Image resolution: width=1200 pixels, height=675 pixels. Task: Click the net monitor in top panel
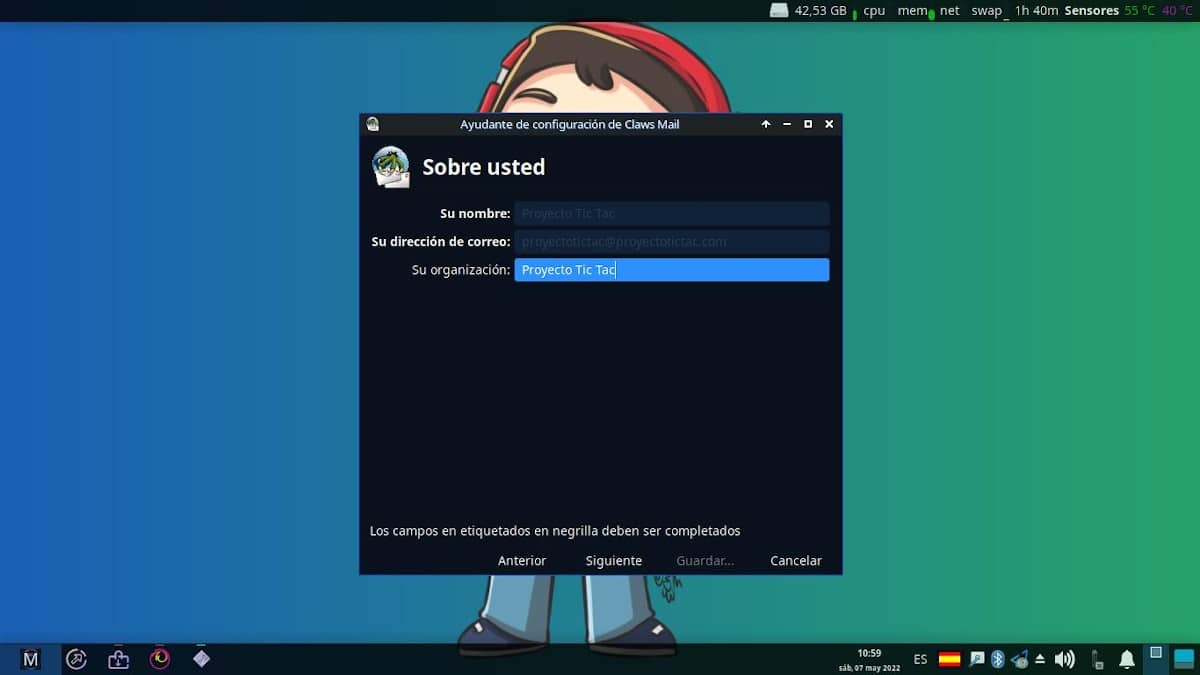(x=949, y=11)
